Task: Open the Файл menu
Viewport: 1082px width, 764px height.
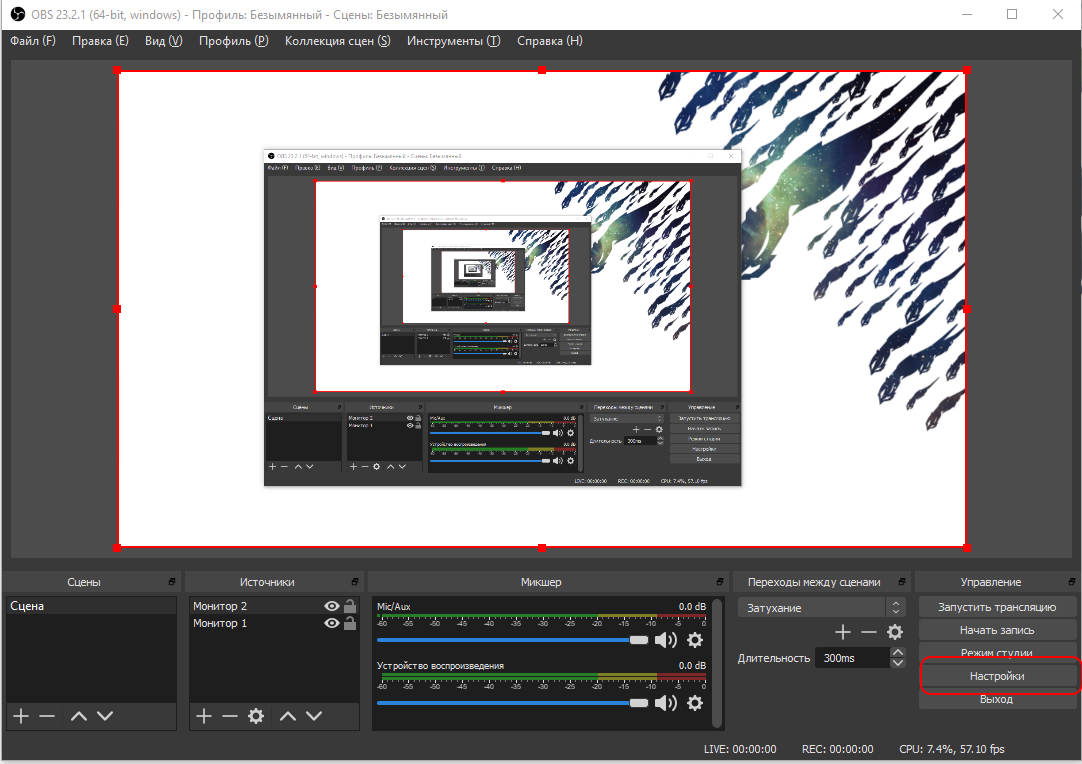Action: [x=32, y=41]
